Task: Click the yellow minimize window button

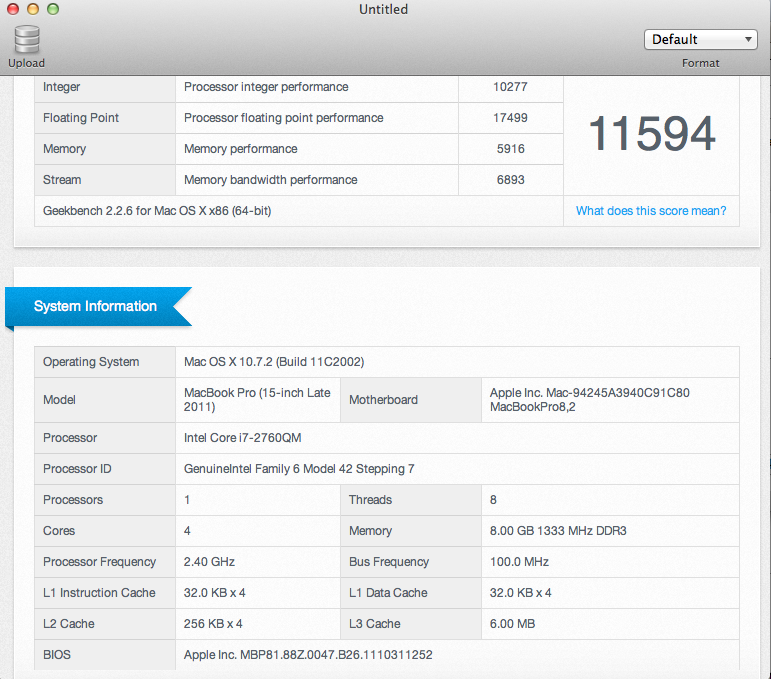Action: click(x=33, y=9)
